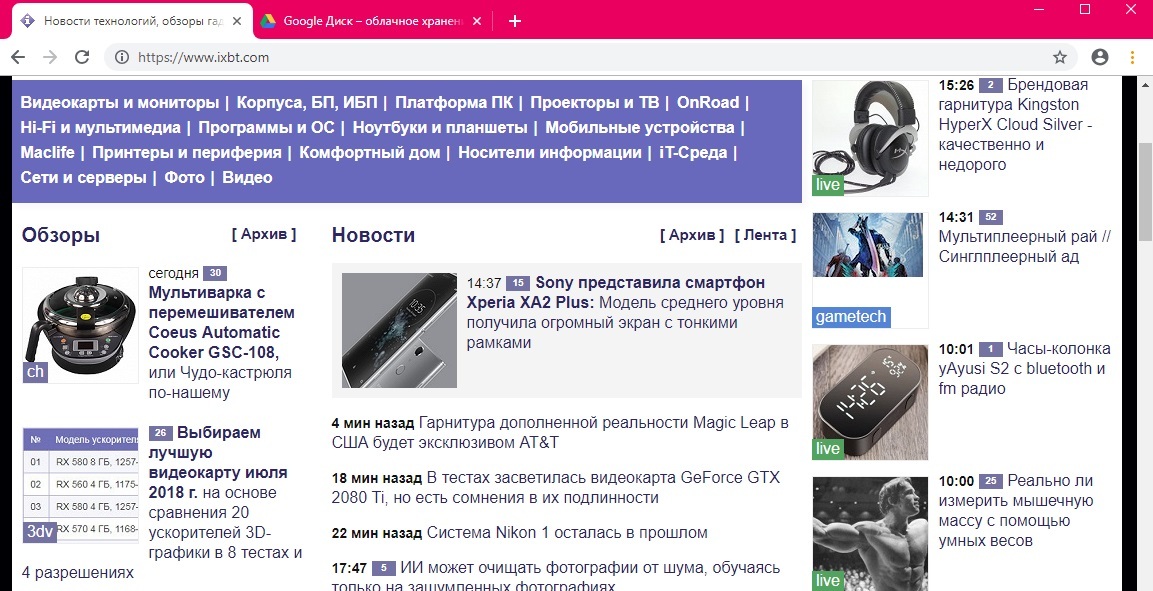Open the Видео section

(x=247, y=178)
